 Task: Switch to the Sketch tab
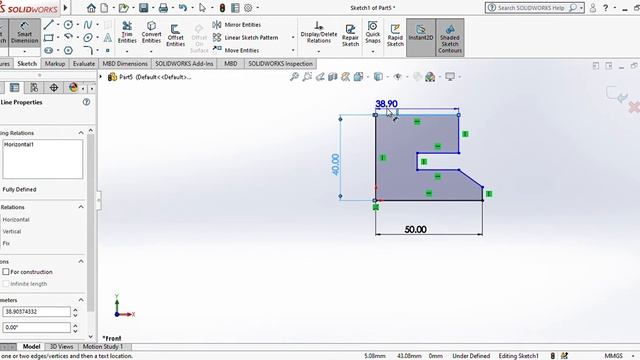tap(27, 64)
